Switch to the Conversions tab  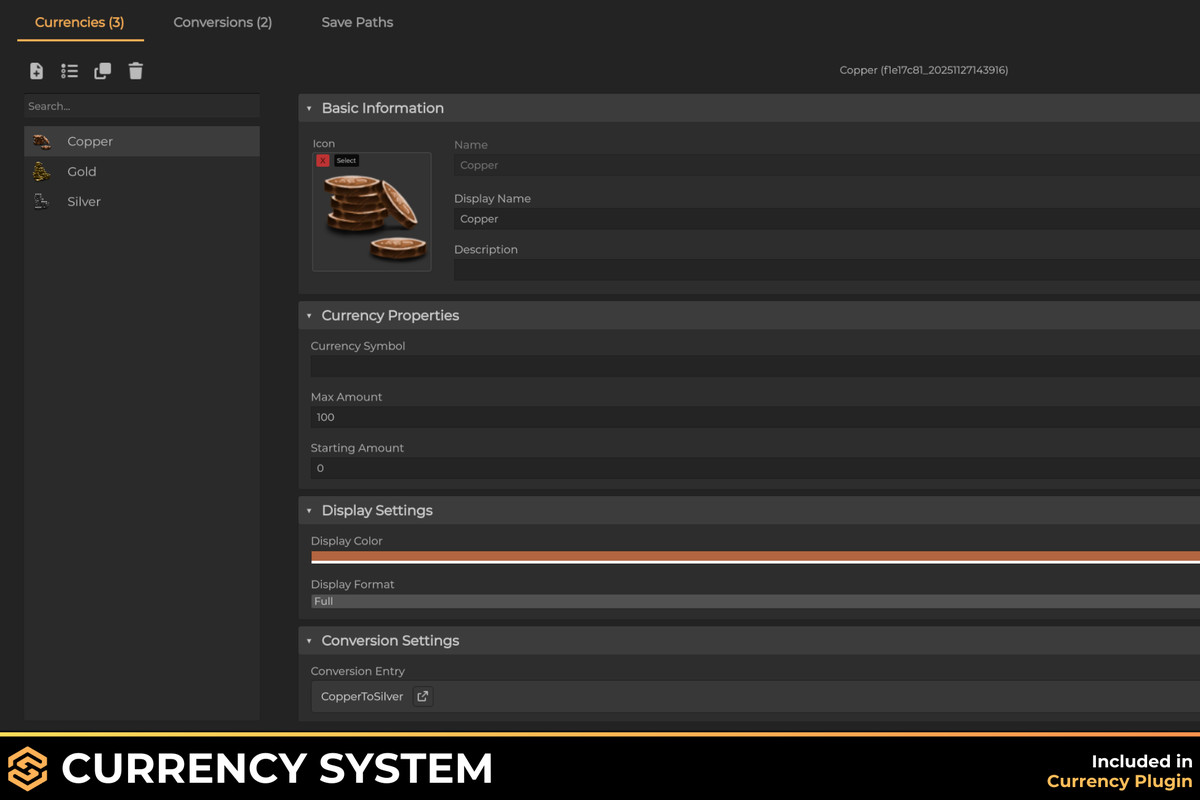(x=222, y=22)
